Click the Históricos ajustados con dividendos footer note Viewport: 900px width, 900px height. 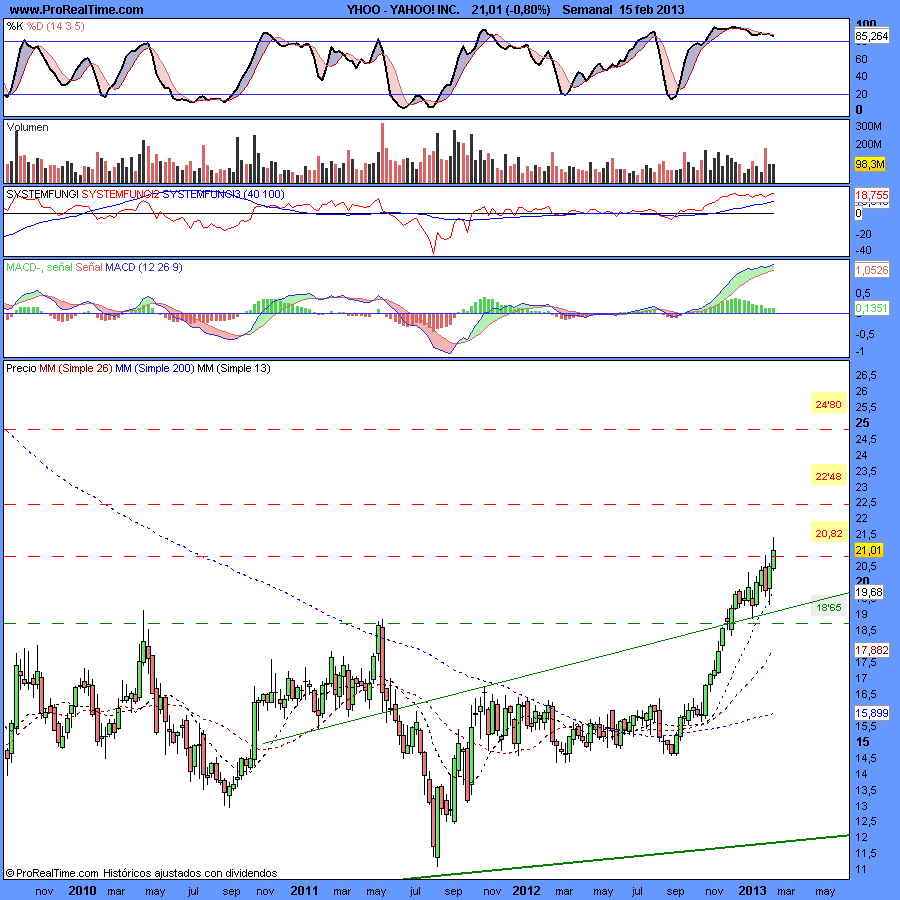pyautogui.click(x=190, y=873)
